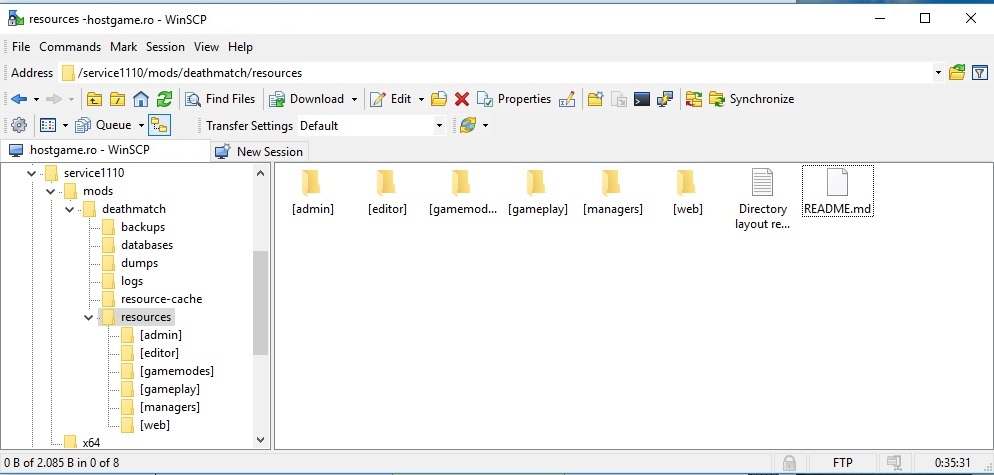994x475 pixels.
Task: Open the Edit options dropdown arrow
Action: click(x=421, y=100)
